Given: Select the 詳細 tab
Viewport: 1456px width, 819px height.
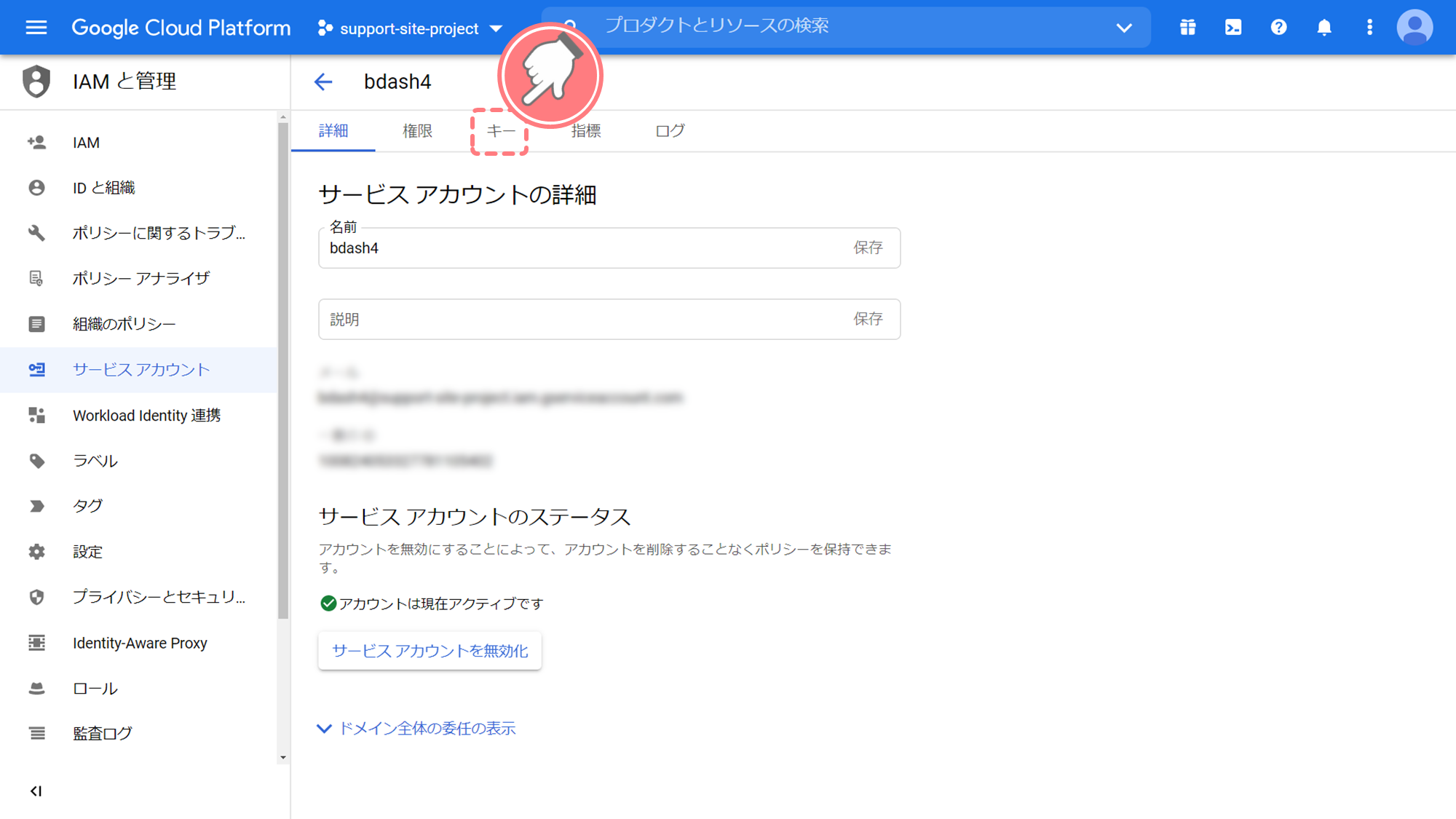Looking at the screenshot, I should coord(333,131).
